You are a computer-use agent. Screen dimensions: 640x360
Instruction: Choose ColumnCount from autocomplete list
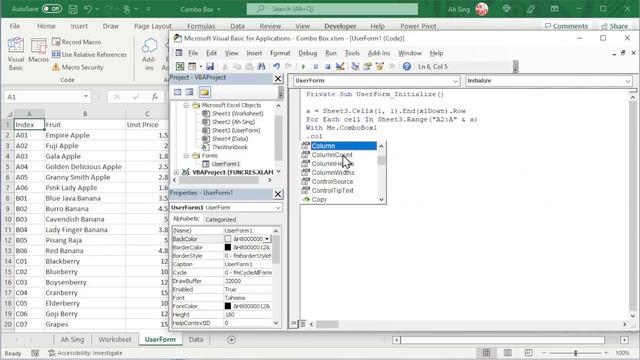coord(331,155)
